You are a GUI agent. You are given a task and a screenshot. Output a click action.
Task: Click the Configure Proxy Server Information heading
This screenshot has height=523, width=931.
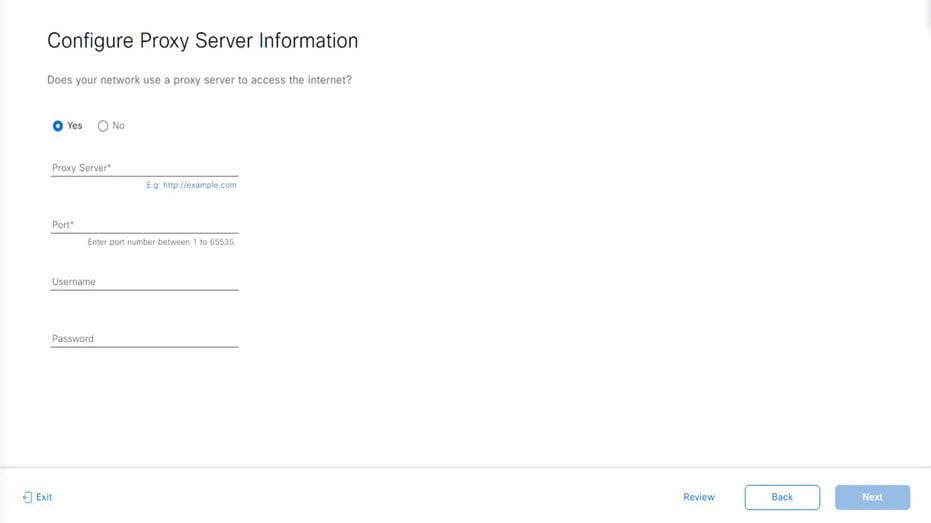(x=202, y=40)
